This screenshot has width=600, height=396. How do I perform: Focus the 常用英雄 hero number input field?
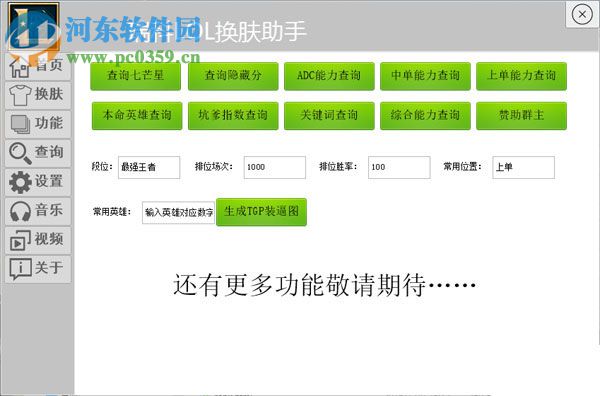(178, 212)
